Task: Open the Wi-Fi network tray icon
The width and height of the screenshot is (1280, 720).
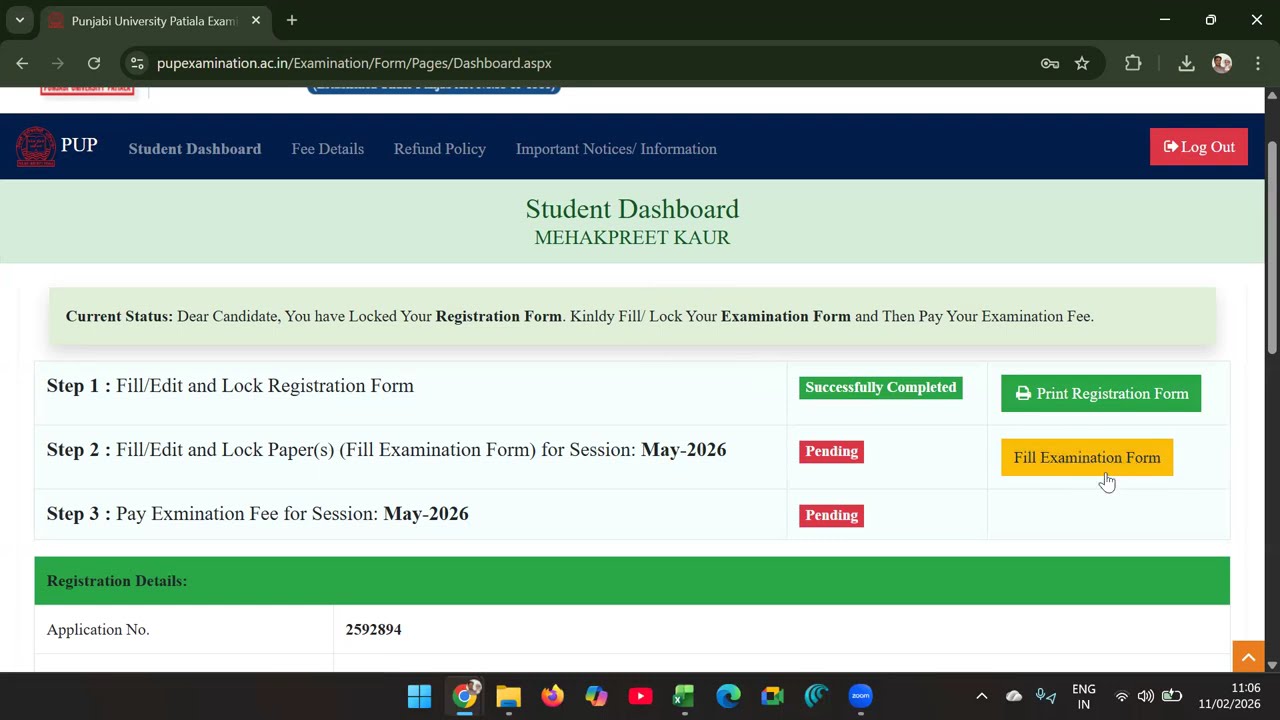Action: coord(1122,696)
